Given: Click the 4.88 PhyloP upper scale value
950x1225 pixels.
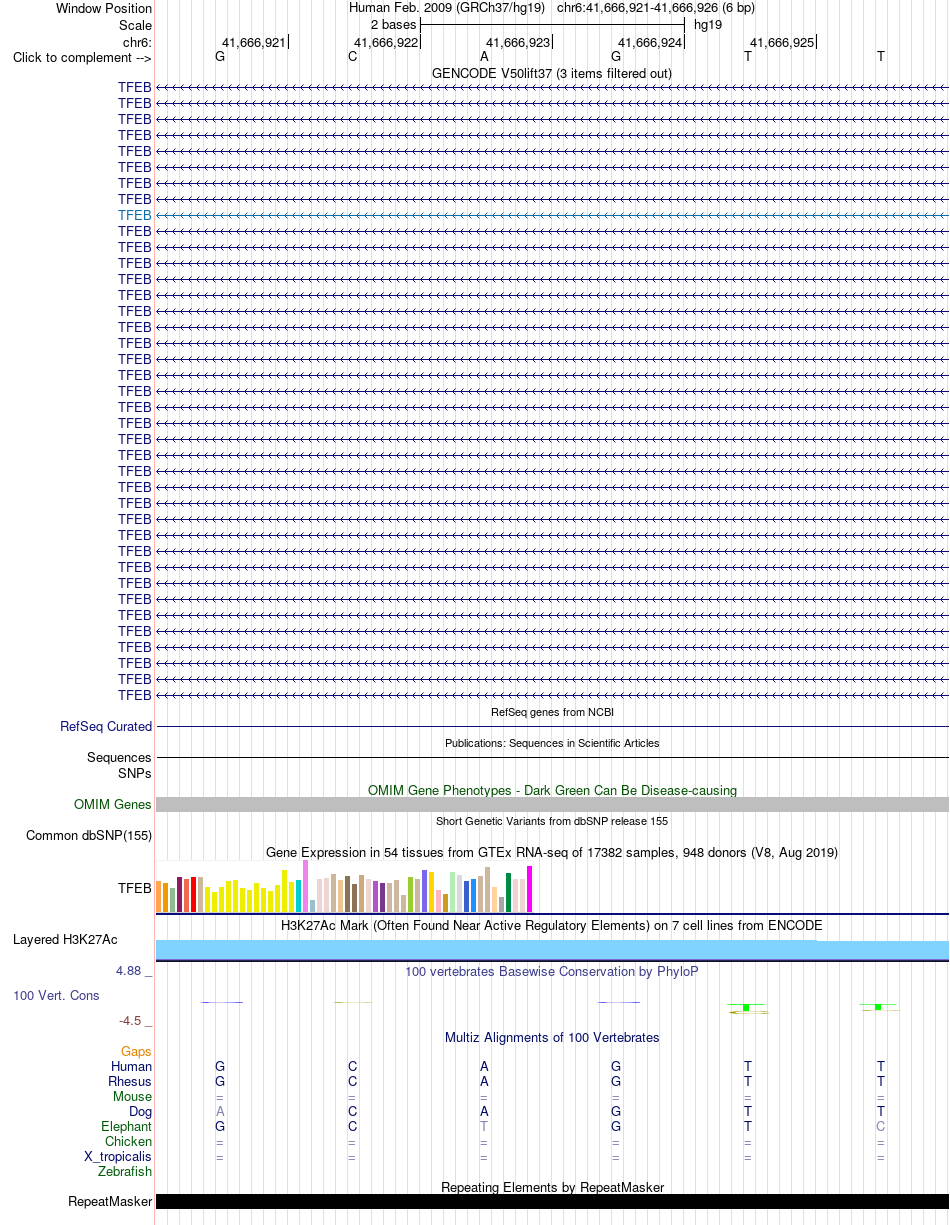Looking at the screenshot, I should point(134,970).
